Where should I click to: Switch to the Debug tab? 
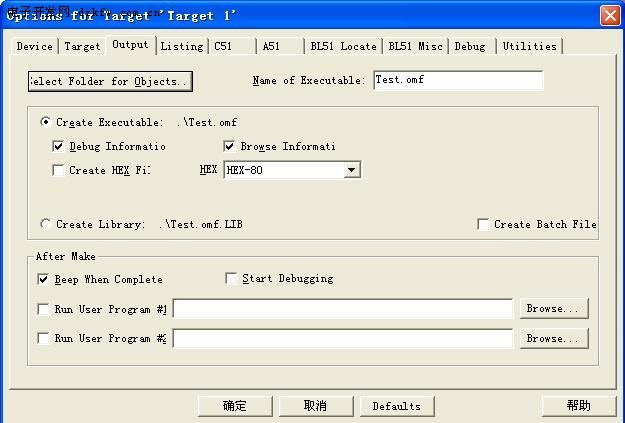pos(470,46)
